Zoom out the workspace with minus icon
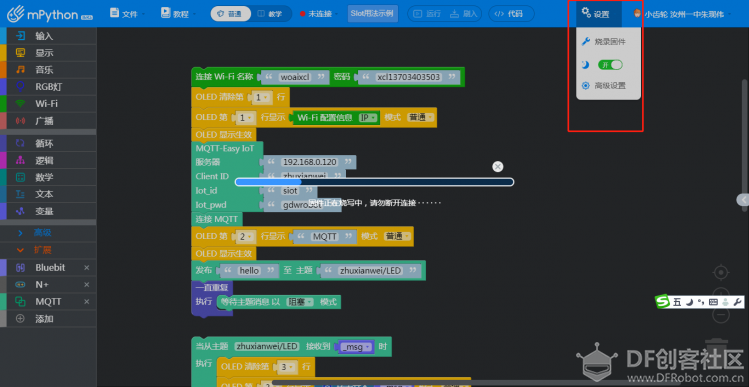Screen dimensions: 749x387 (721, 314)
